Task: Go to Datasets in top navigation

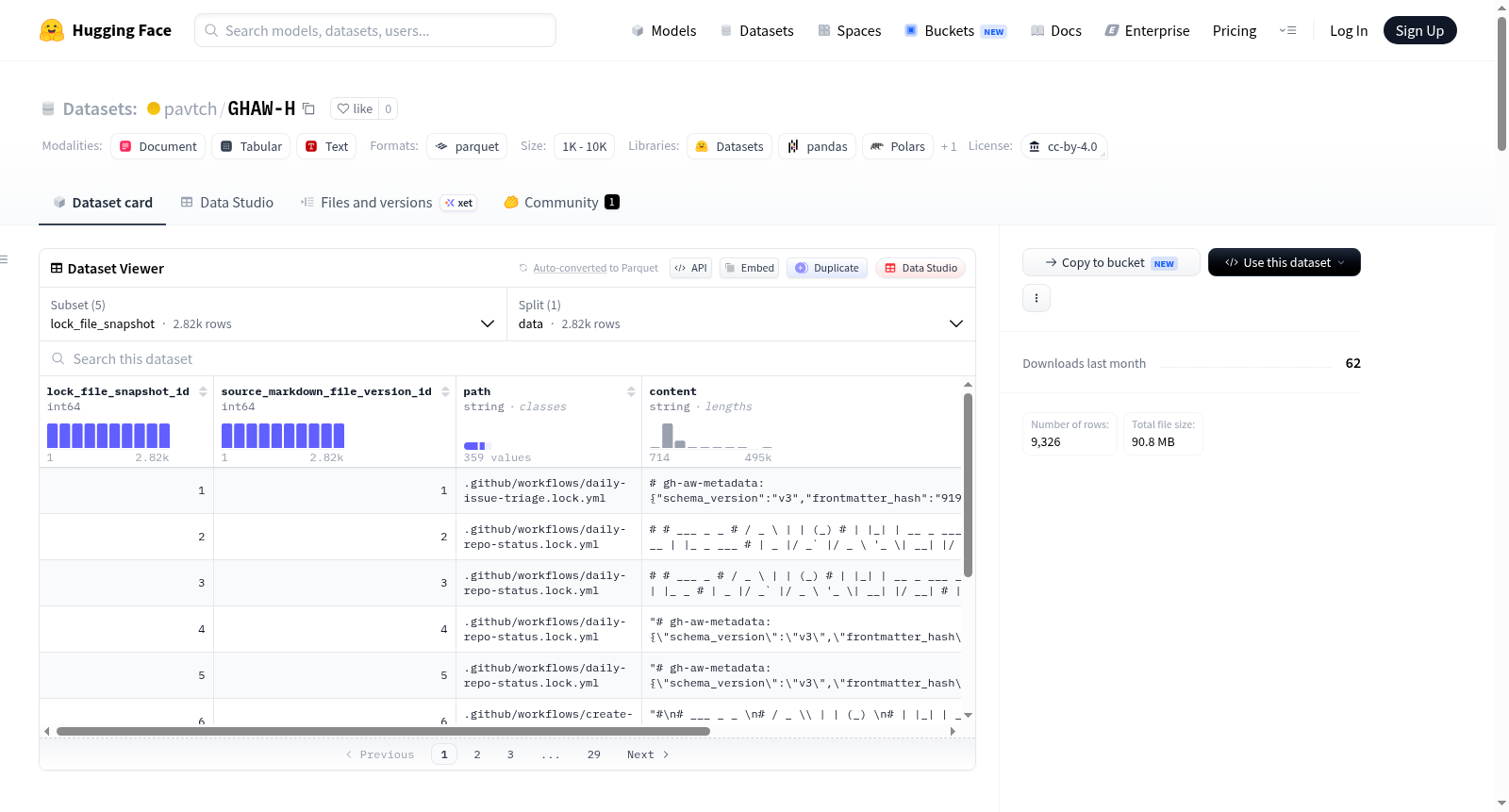Action: (x=756, y=30)
